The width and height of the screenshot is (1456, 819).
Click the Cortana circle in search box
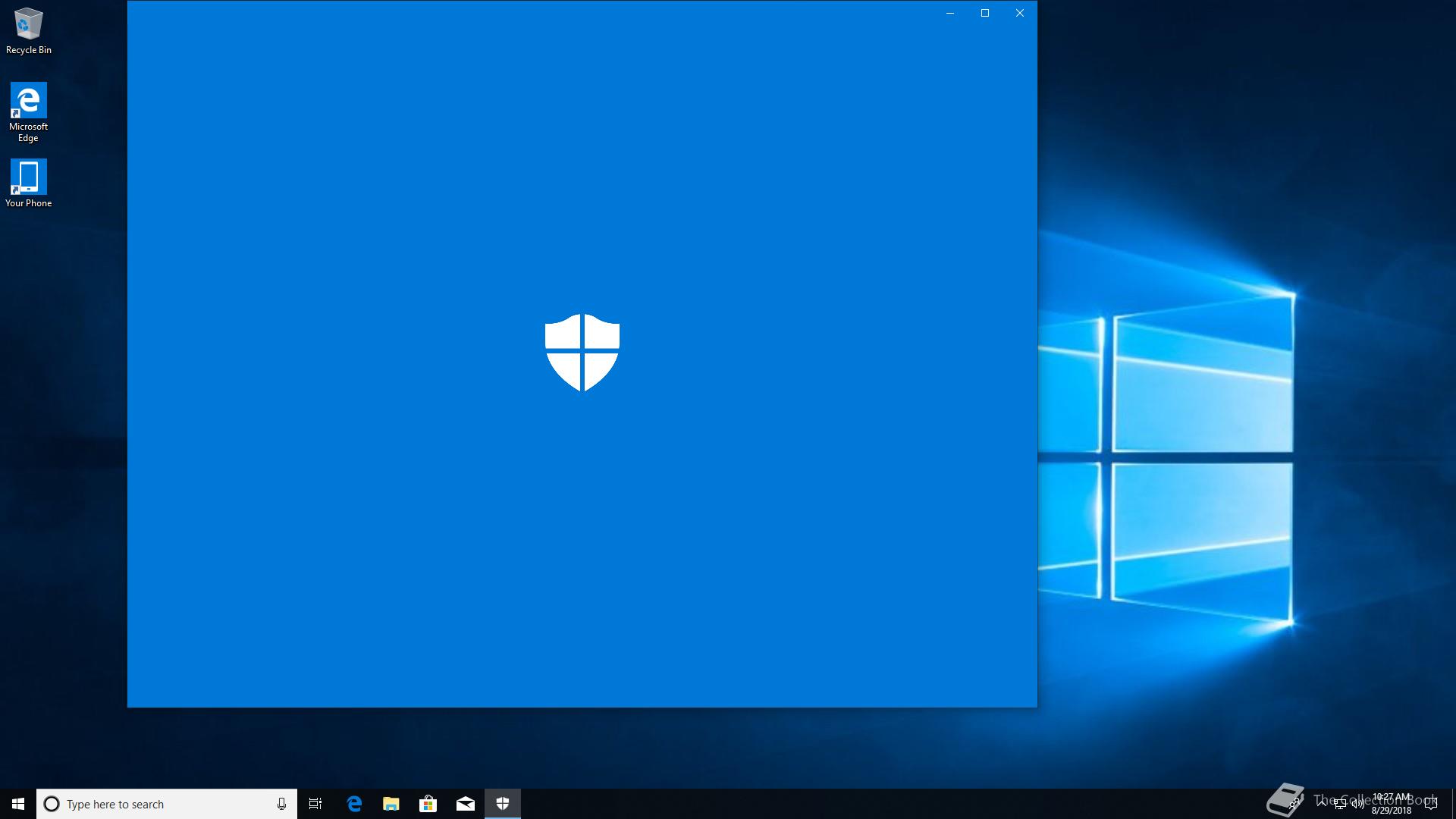click(x=52, y=804)
